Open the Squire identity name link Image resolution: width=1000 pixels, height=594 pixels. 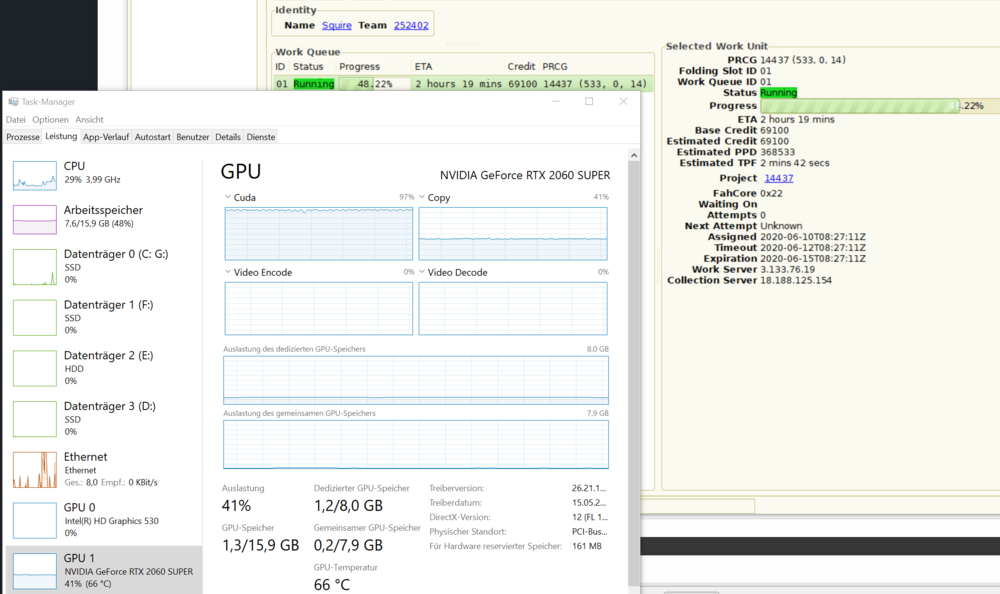click(336, 25)
